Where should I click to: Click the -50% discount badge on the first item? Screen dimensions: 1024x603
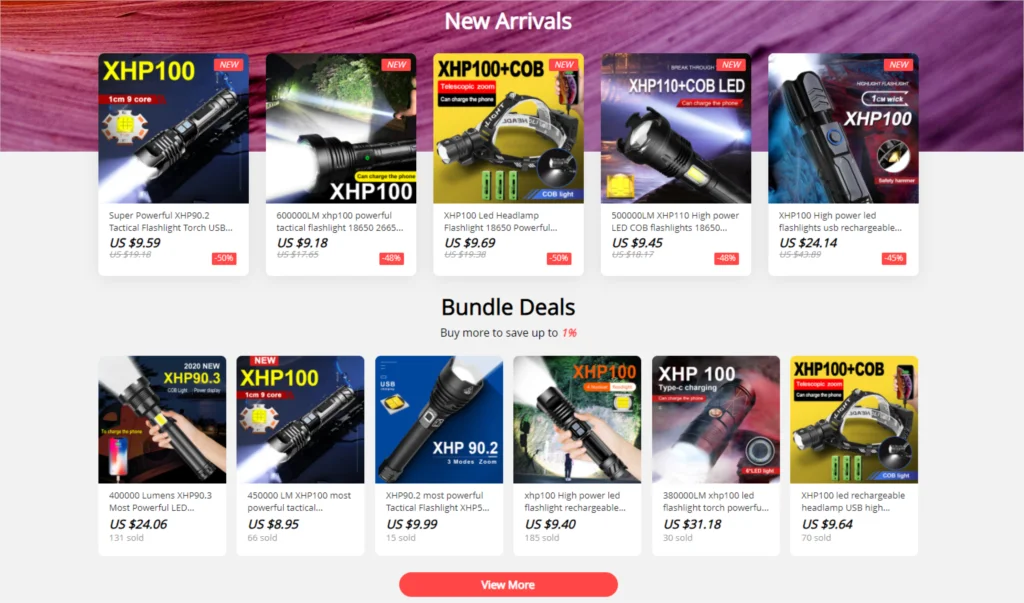[224, 259]
